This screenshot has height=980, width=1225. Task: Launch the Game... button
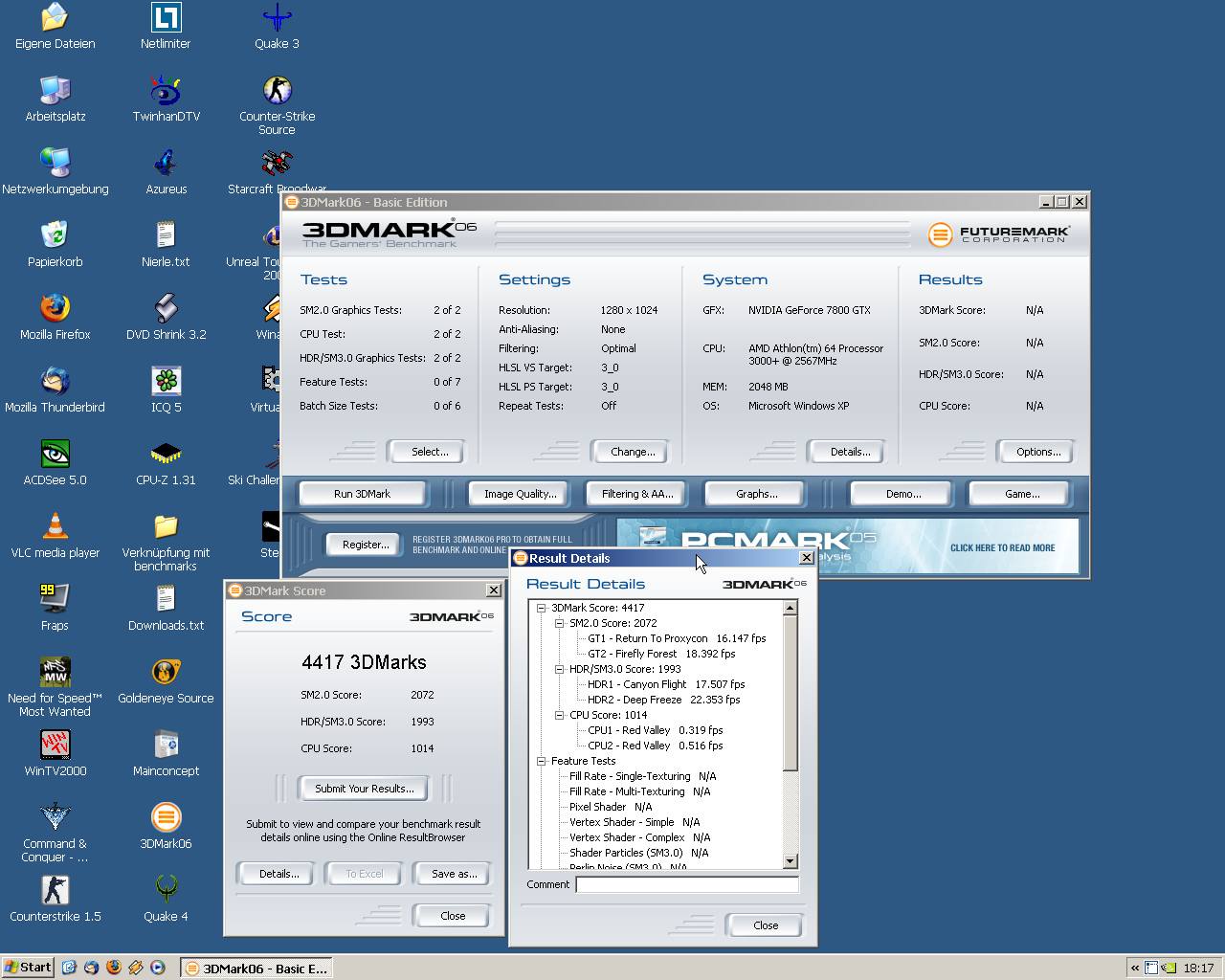(x=1021, y=494)
